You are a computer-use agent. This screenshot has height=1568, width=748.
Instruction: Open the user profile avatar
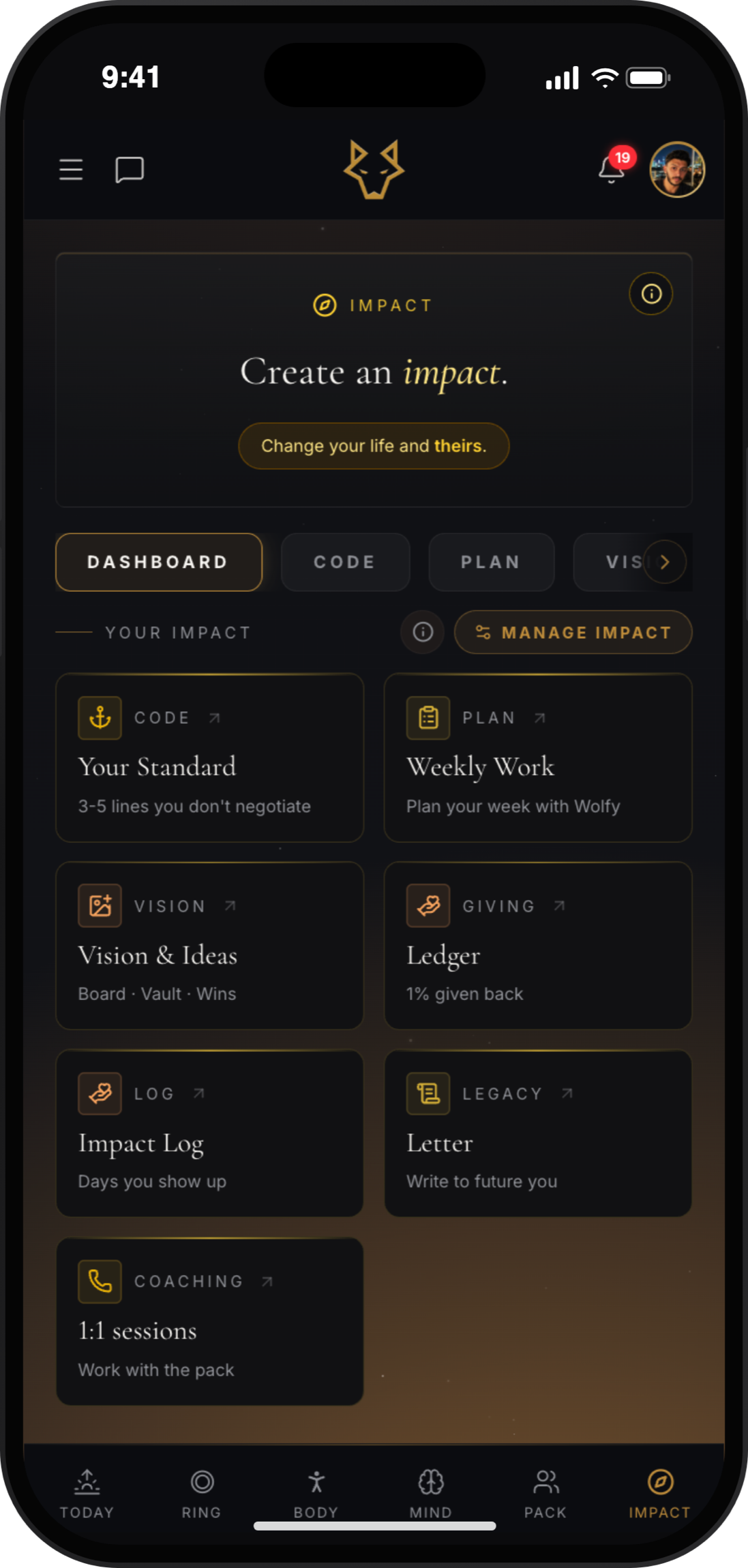[677, 170]
